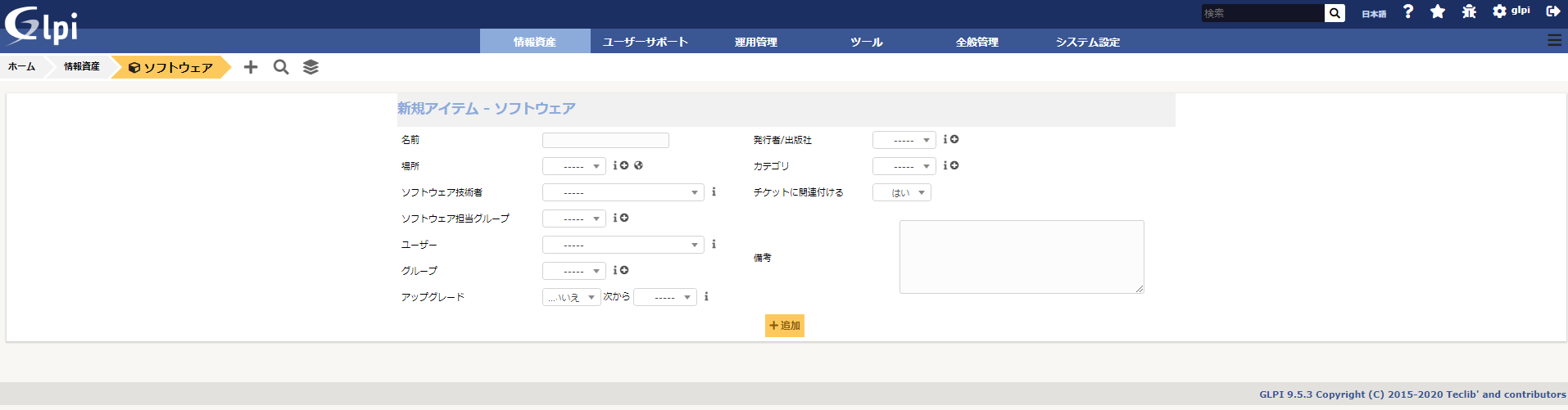Open the システム設定 menu
Screen dimensions: 1568x410
click(x=1087, y=42)
